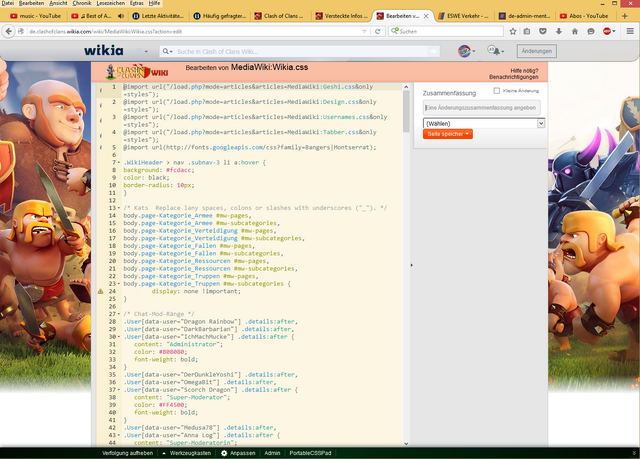Click PortableCSSPad in bottom toolbar
This screenshot has width=640, height=459.
click(x=310, y=453)
